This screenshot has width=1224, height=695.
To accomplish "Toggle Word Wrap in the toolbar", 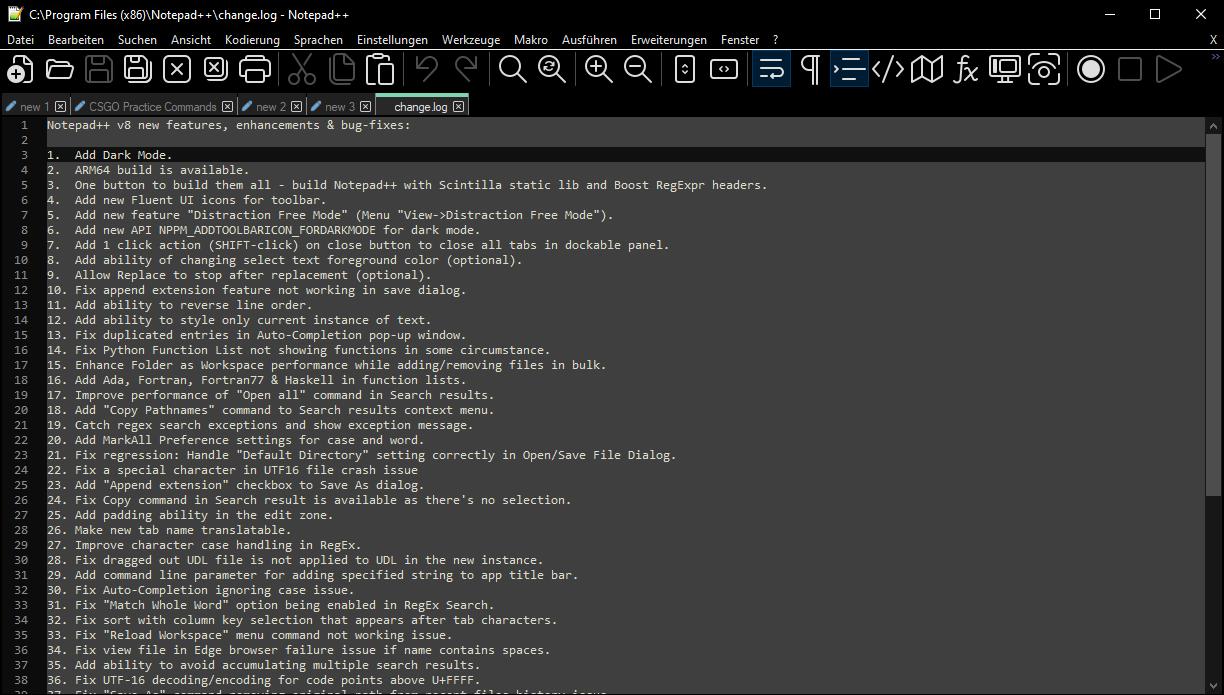I will [771, 69].
